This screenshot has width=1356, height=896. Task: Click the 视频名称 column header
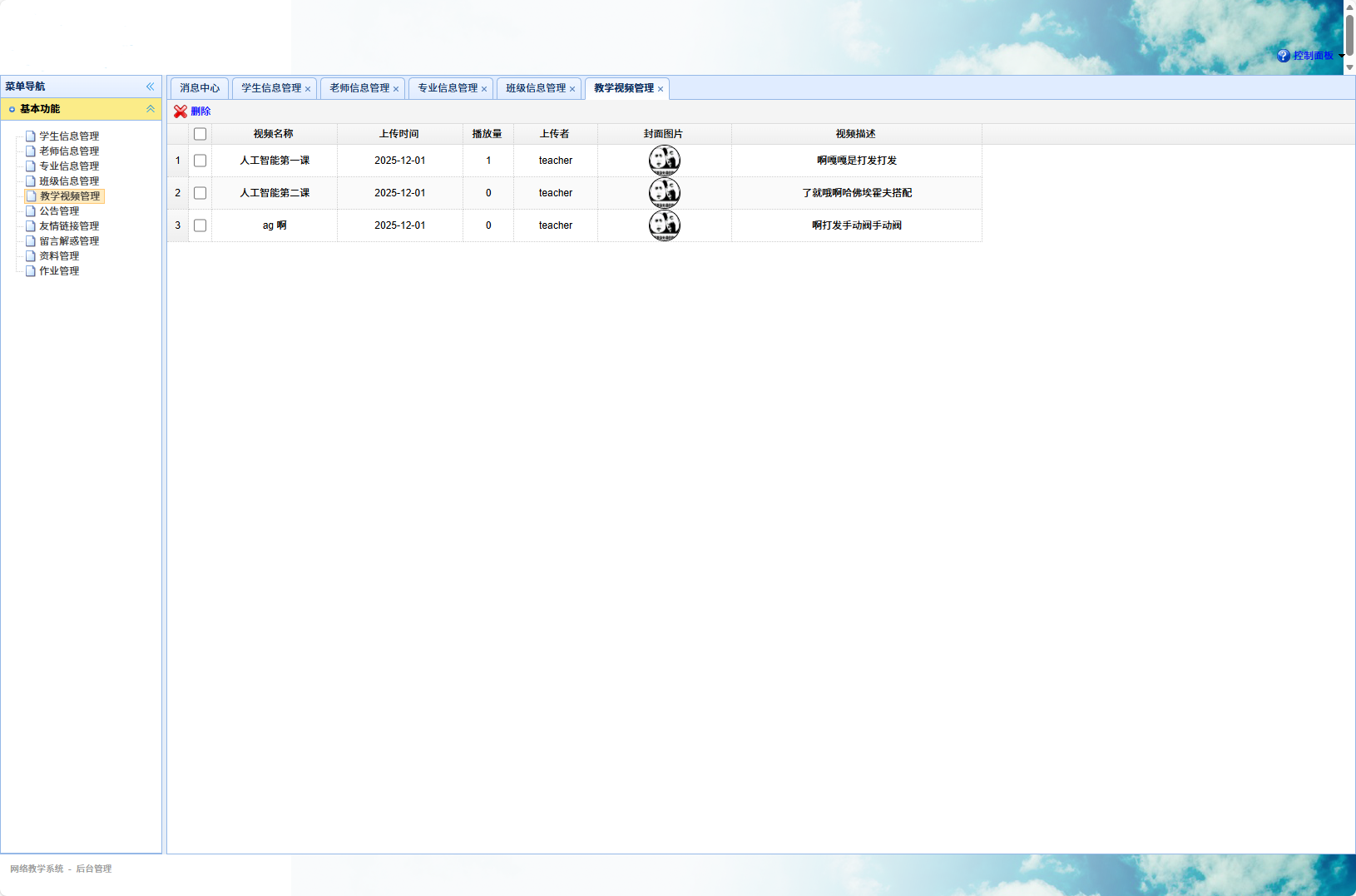[x=274, y=134]
